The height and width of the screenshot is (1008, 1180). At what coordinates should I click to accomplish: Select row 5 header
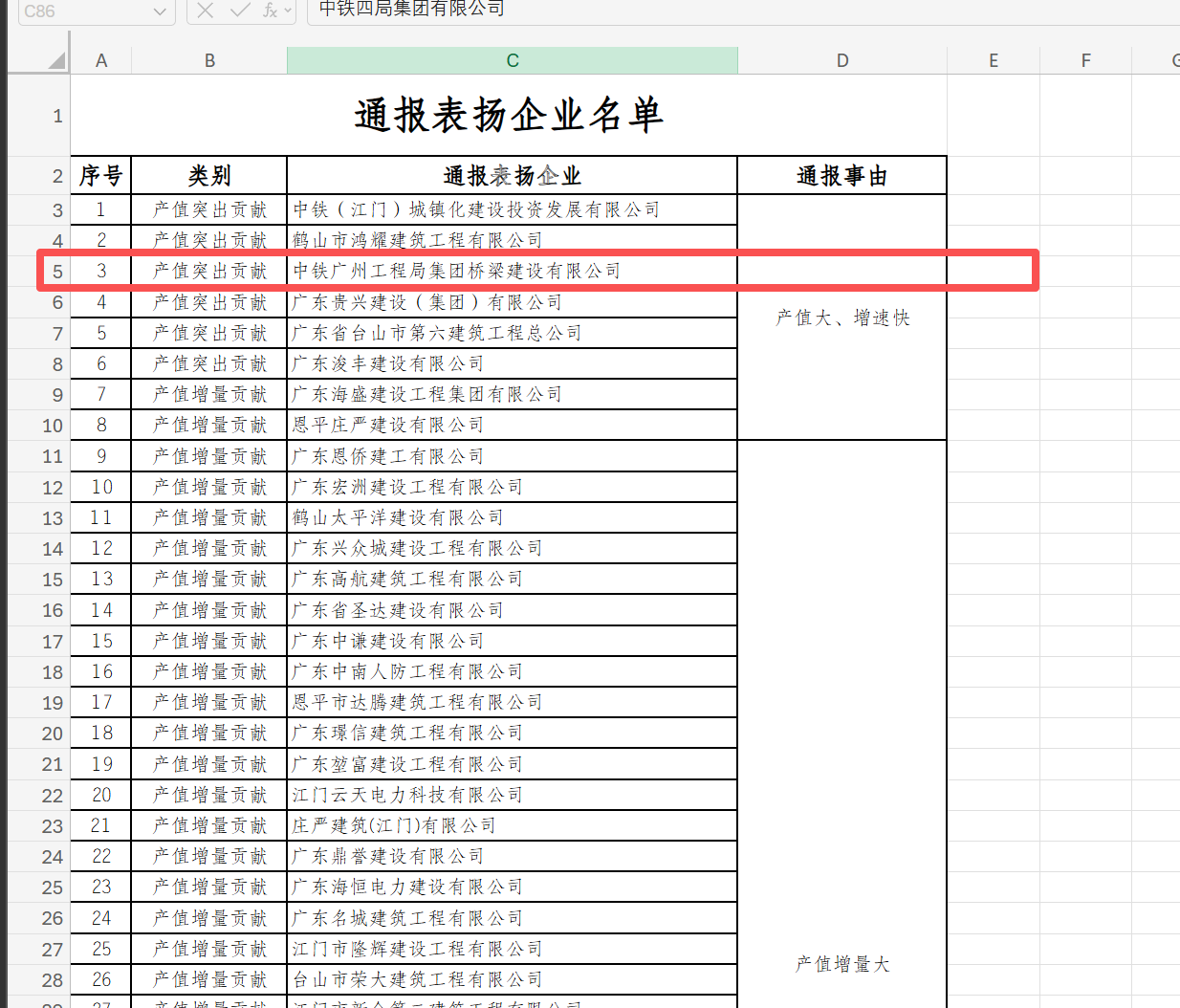[x=56, y=272]
